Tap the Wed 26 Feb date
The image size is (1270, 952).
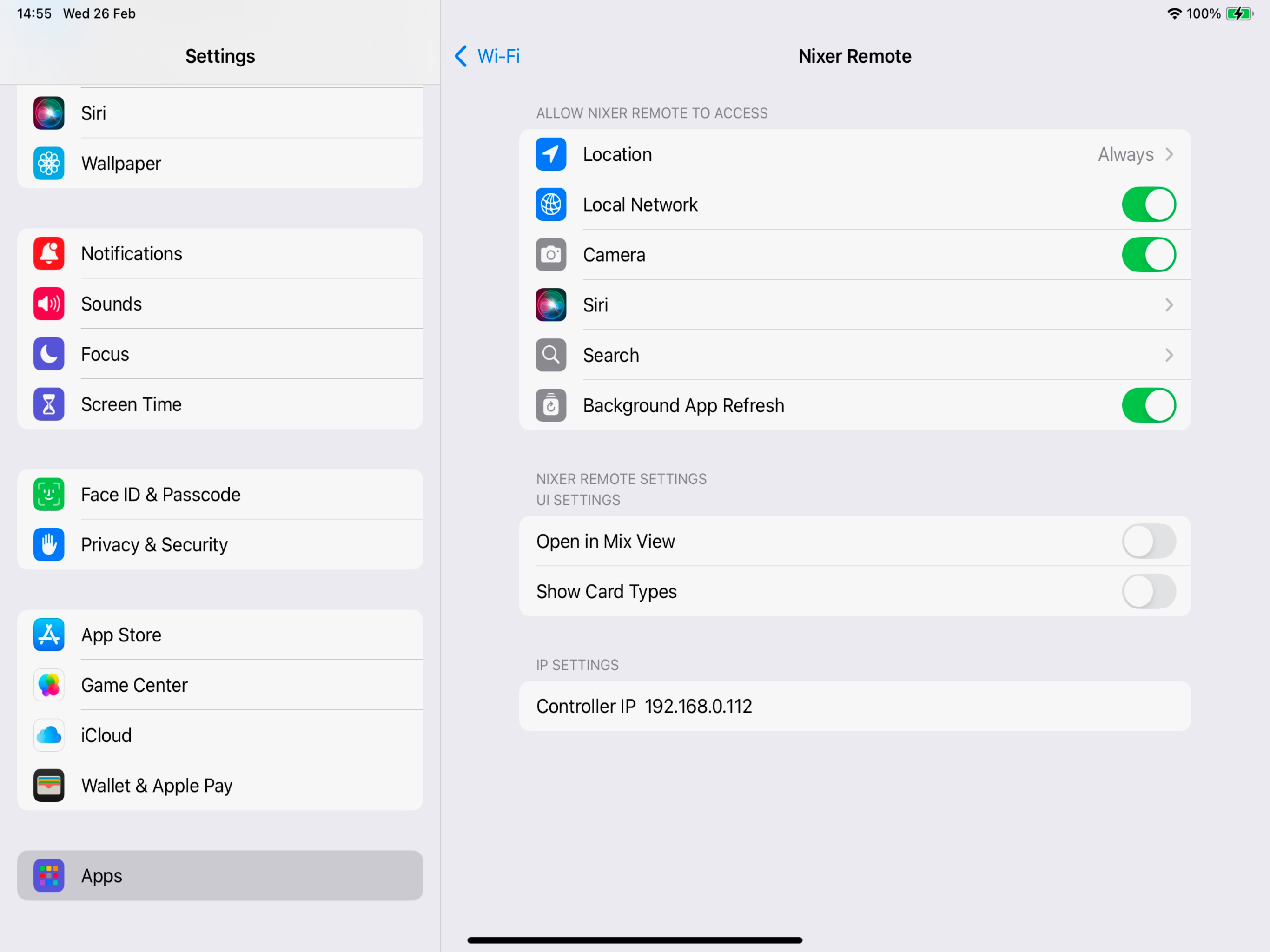[x=99, y=14]
